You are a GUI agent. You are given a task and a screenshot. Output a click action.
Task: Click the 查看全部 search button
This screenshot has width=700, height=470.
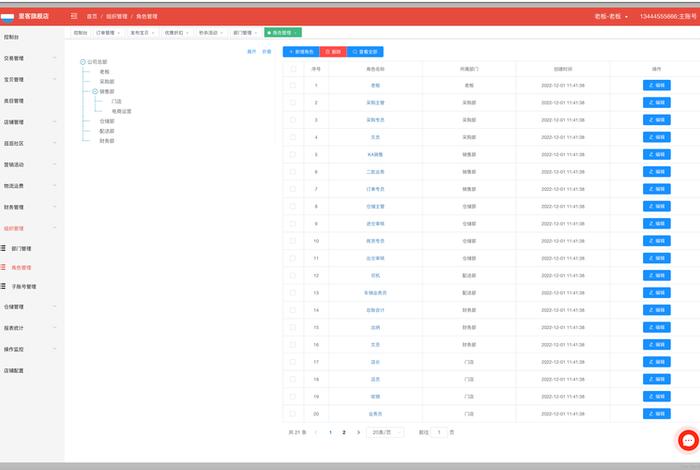click(x=365, y=51)
